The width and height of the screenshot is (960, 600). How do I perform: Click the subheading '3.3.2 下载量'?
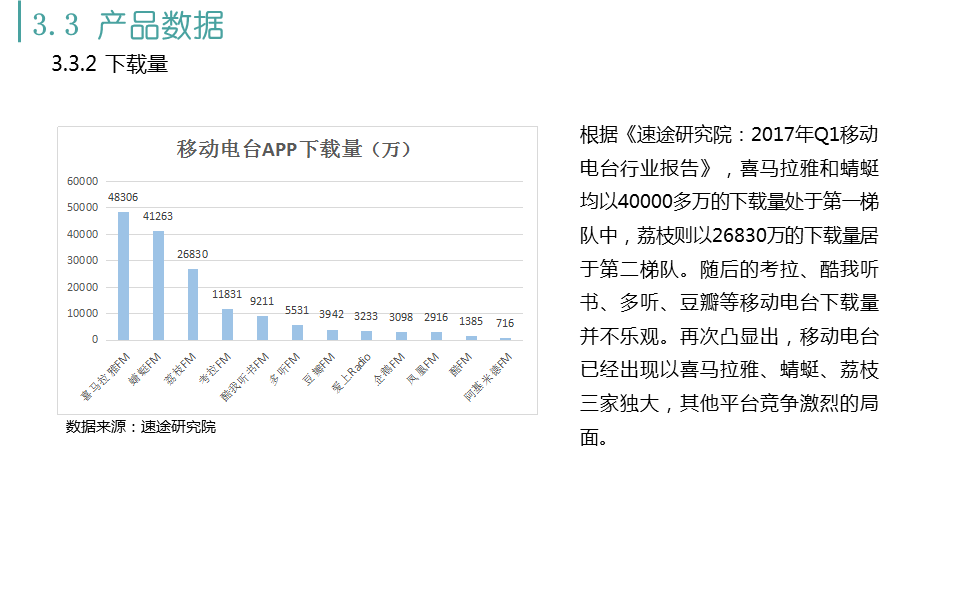tap(110, 64)
